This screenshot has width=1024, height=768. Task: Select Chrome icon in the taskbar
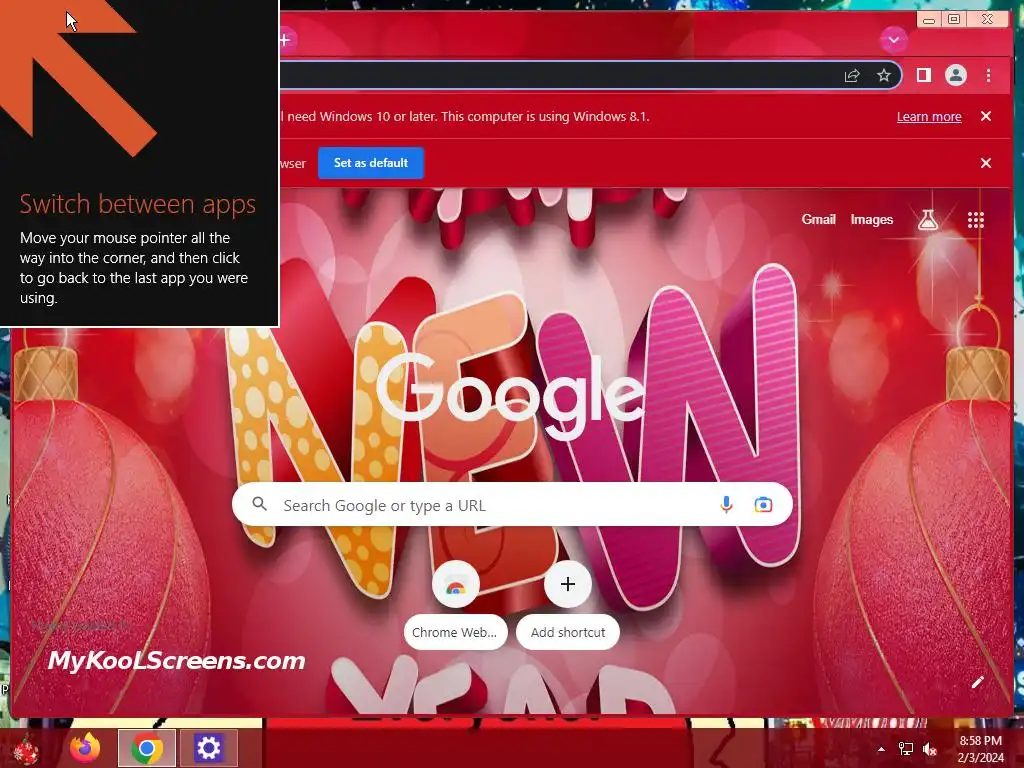(146, 748)
